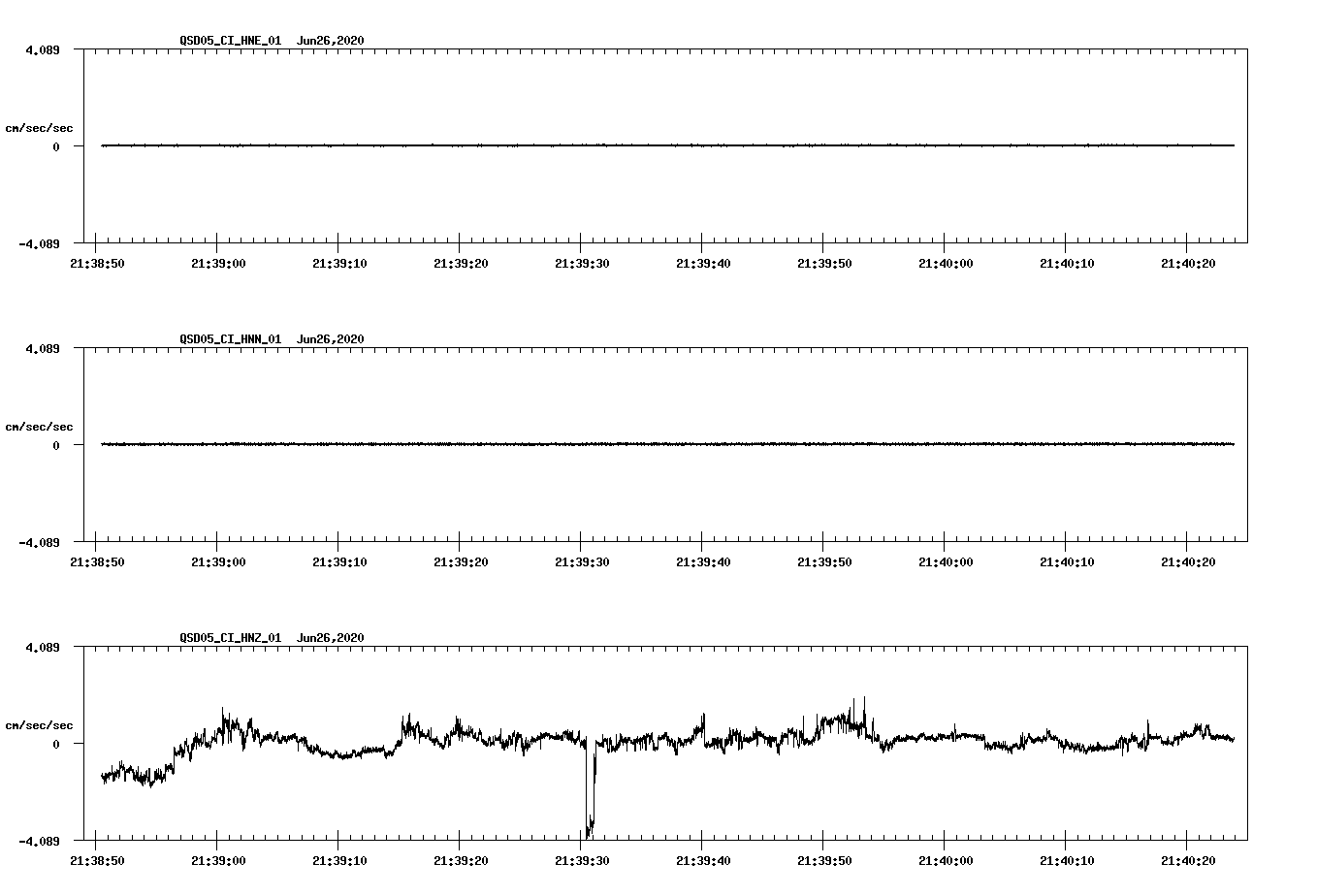Click 21:39:30 time label under HNE plot
This screenshot has width=1317, height=896.
click(582, 264)
